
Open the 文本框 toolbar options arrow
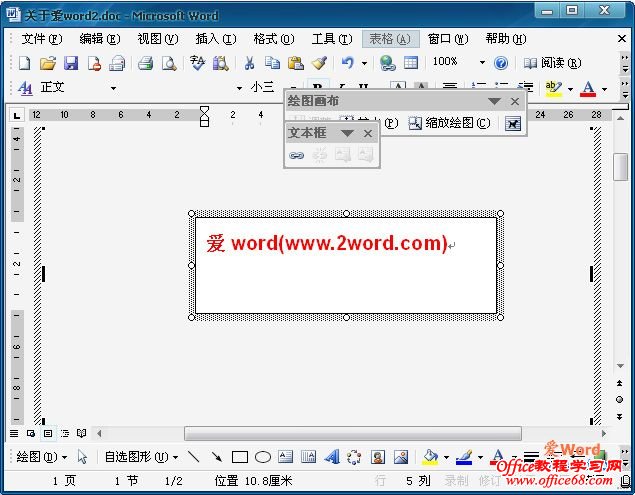347,133
